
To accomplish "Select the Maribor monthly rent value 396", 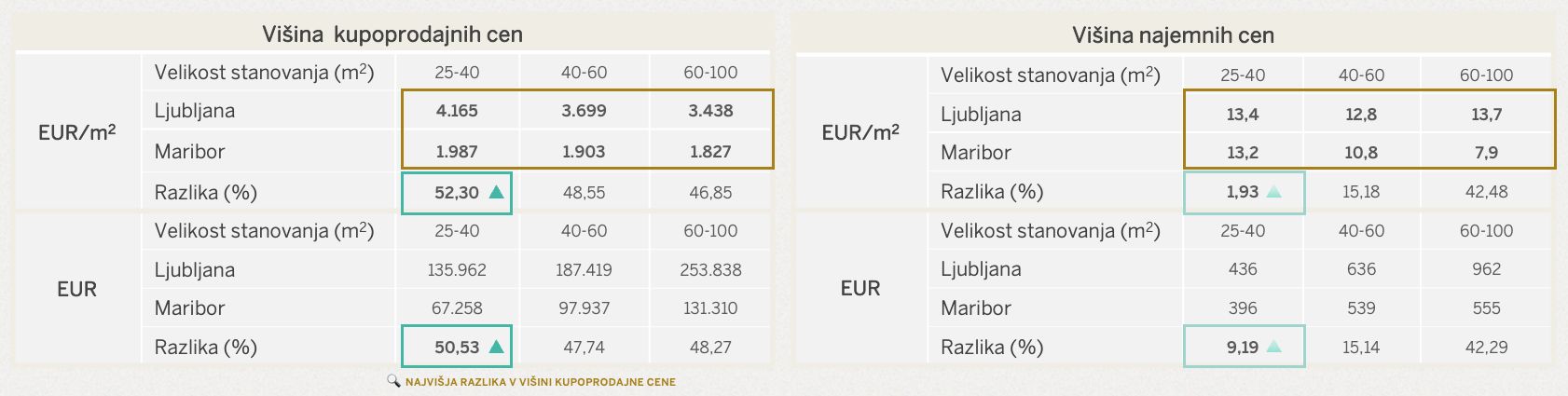I will pyautogui.click(x=1243, y=308).
